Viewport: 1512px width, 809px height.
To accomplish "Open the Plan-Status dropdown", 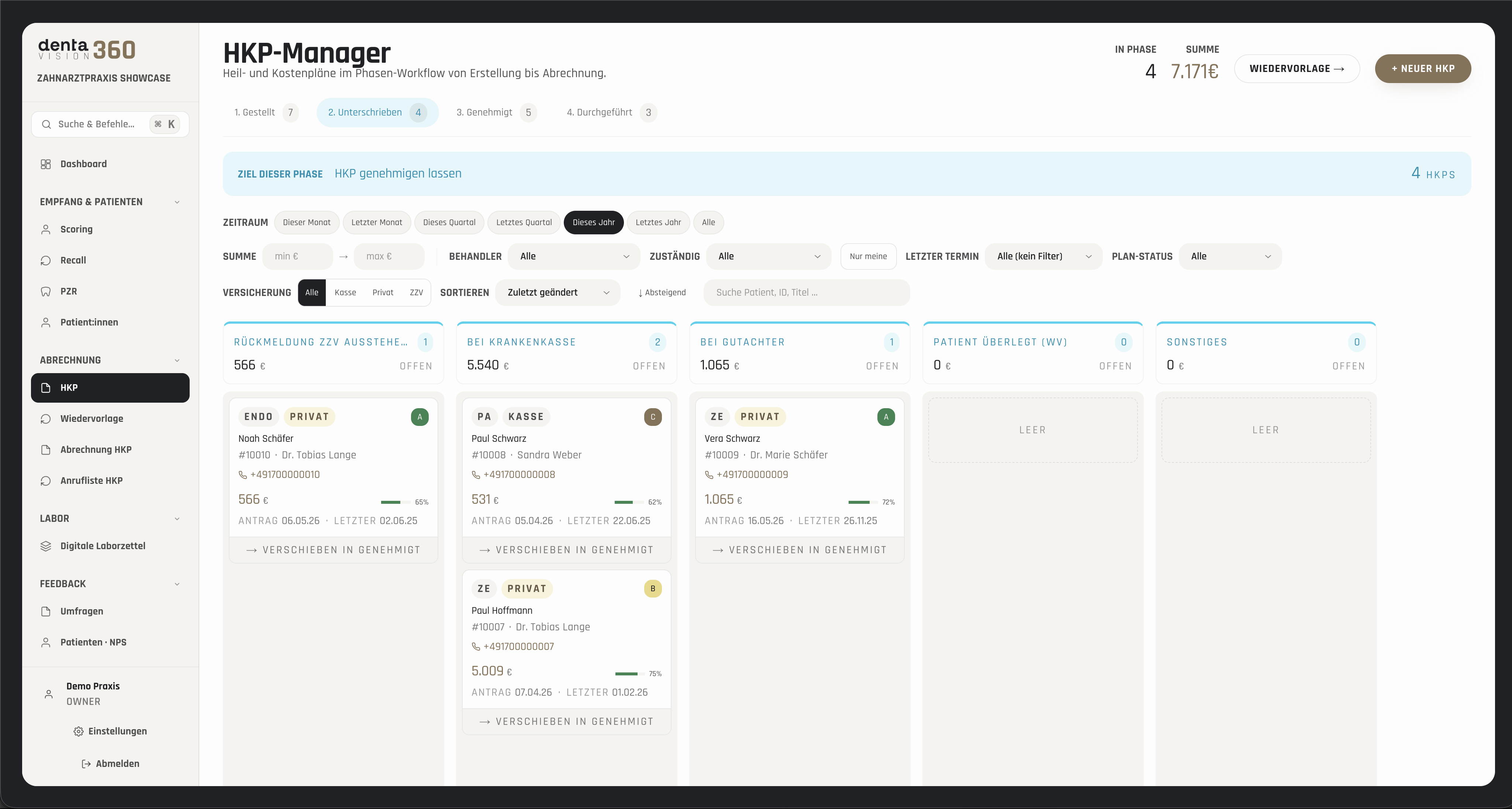I will tap(1230, 257).
